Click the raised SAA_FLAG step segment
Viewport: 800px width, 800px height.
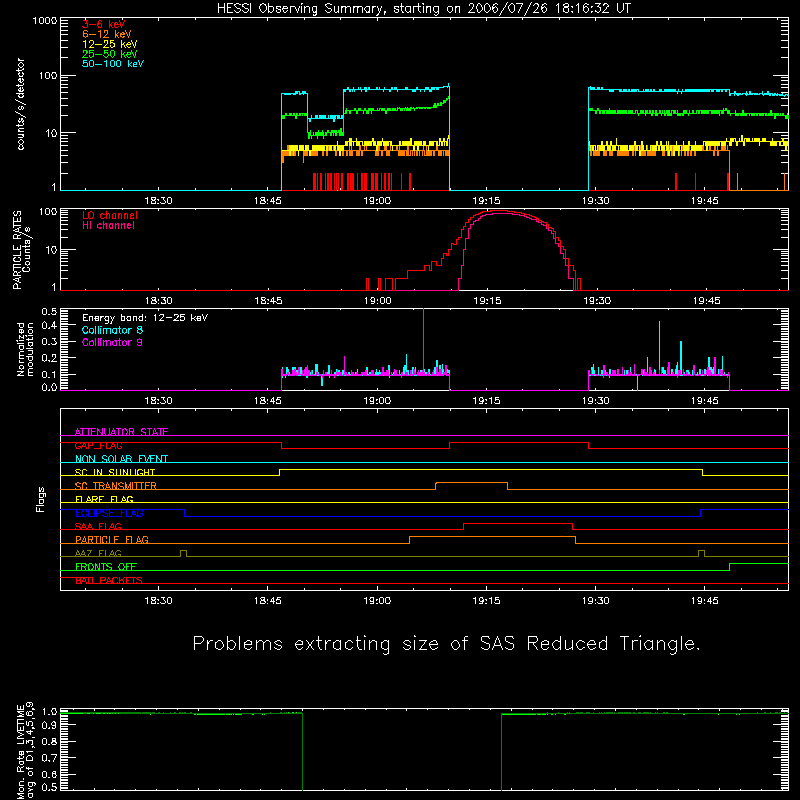tap(518, 523)
